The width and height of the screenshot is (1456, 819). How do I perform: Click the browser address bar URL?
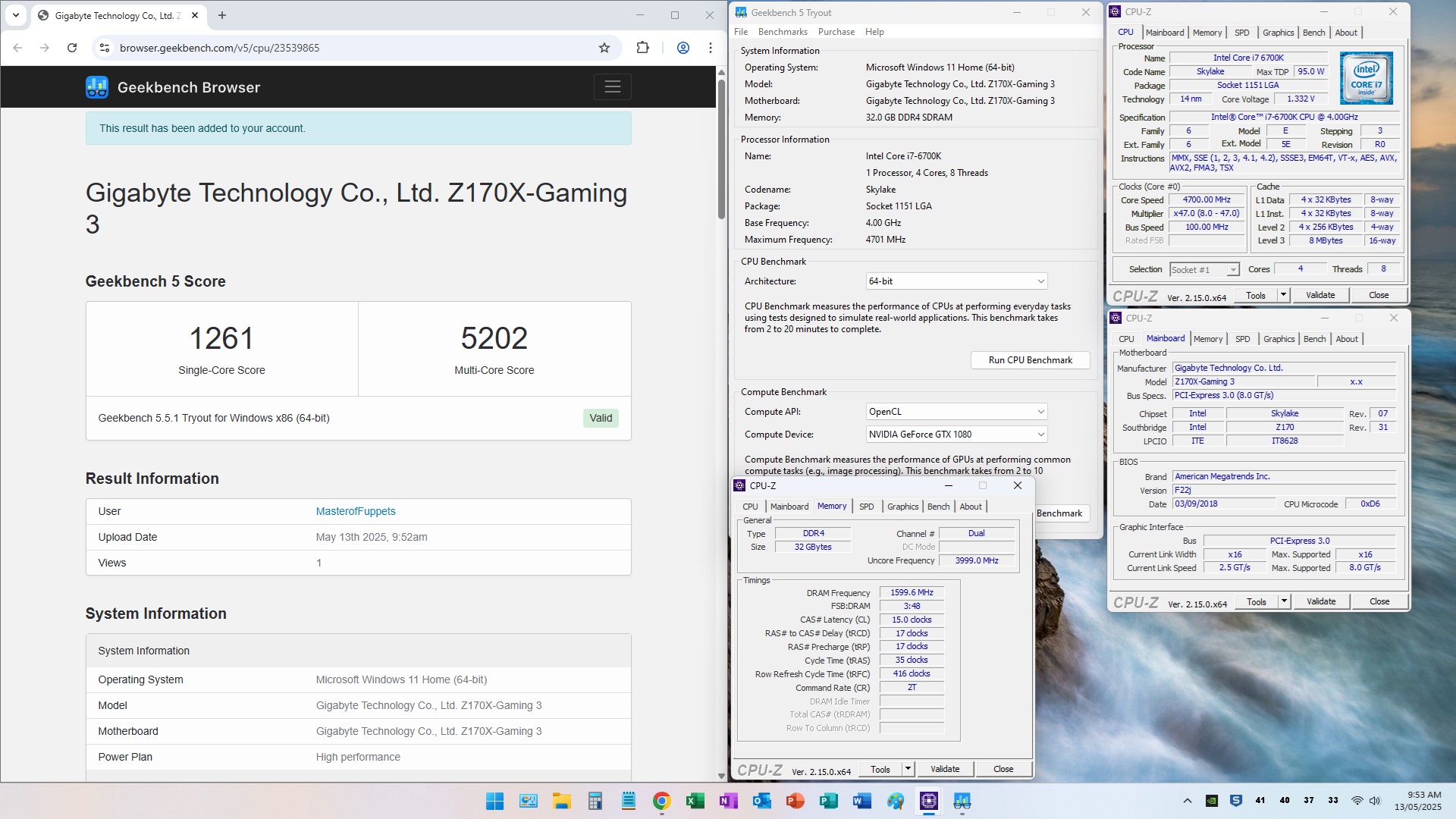pos(219,48)
